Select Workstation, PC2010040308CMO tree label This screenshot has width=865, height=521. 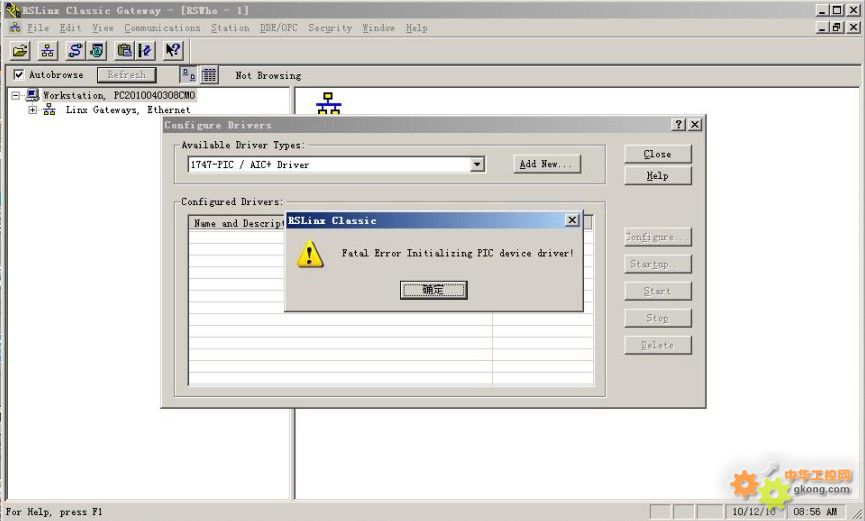click(x=119, y=95)
